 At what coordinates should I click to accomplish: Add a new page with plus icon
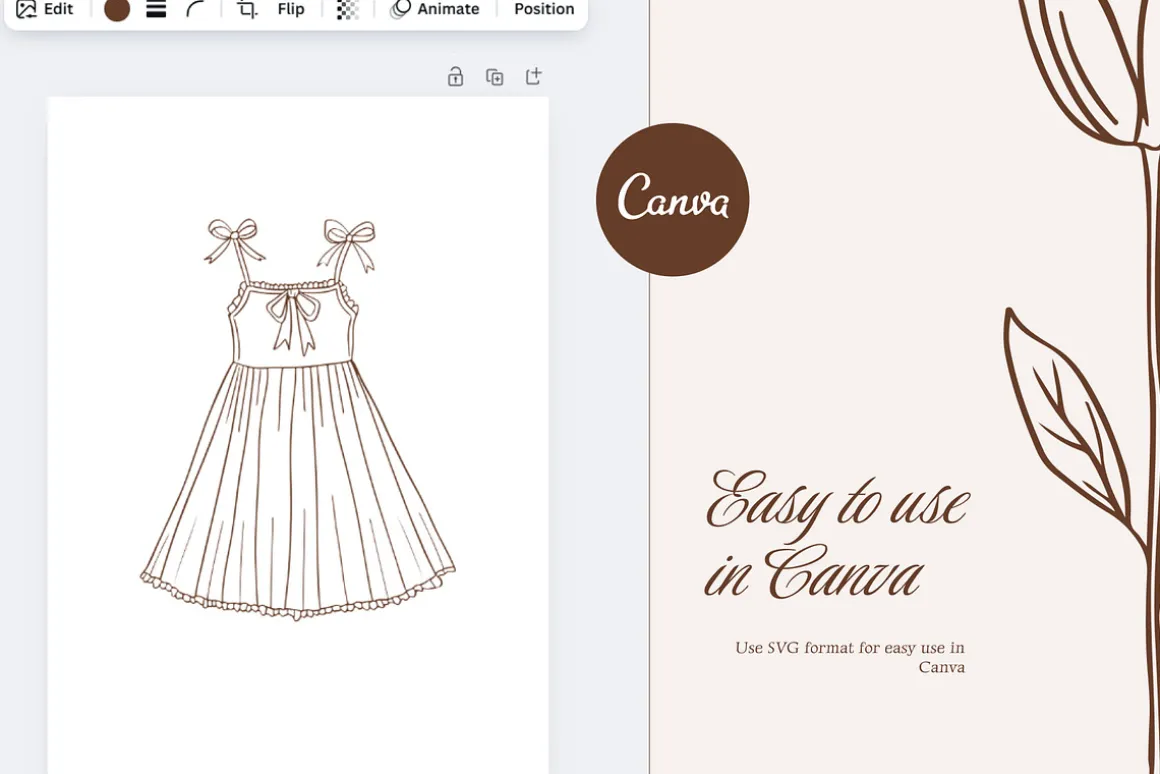(533, 76)
